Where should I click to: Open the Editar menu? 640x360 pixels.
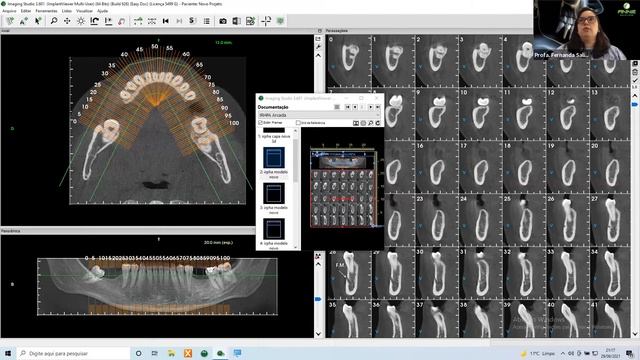(26, 11)
